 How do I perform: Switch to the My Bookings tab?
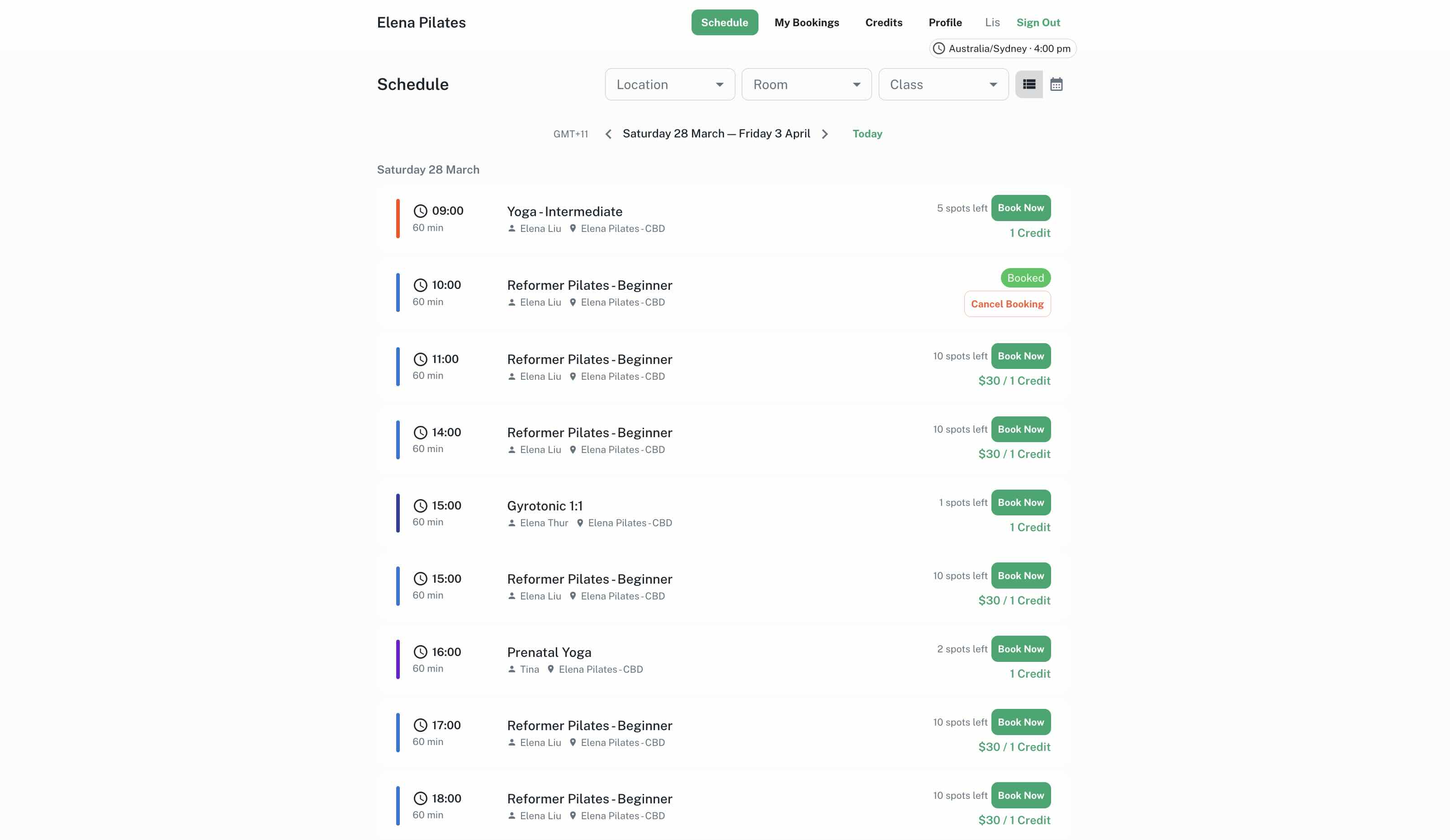[x=807, y=23]
